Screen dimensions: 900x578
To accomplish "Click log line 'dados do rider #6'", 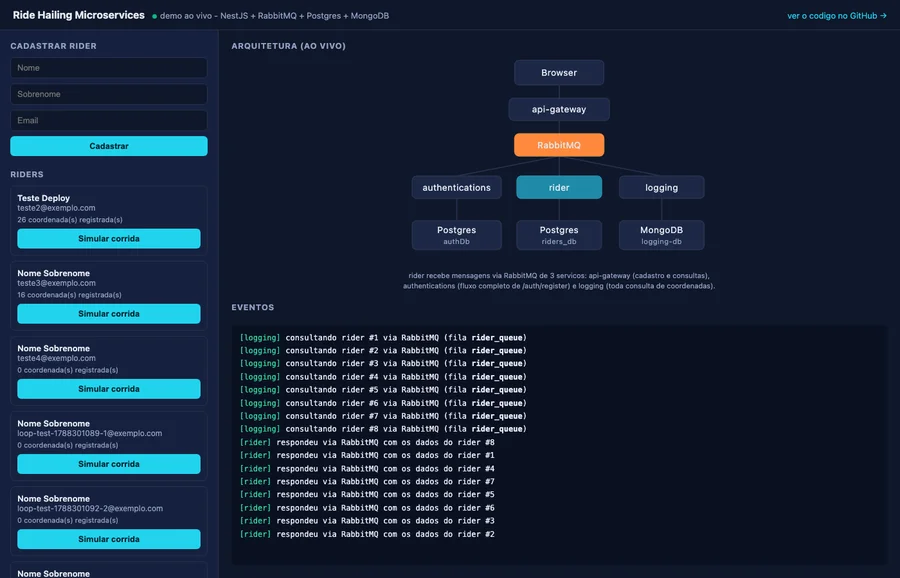I will [367, 508].
